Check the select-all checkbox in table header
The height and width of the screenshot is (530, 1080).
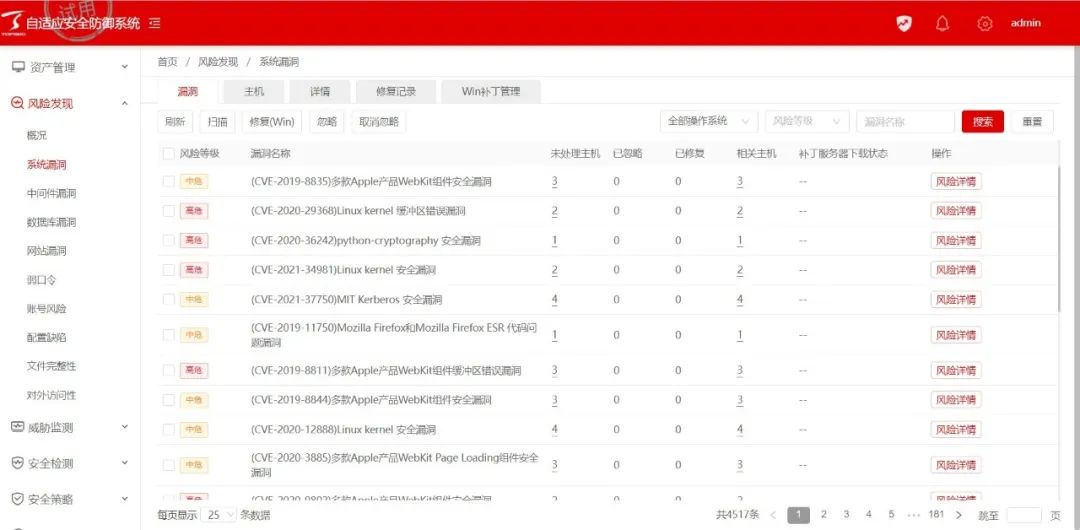(168, 154)
